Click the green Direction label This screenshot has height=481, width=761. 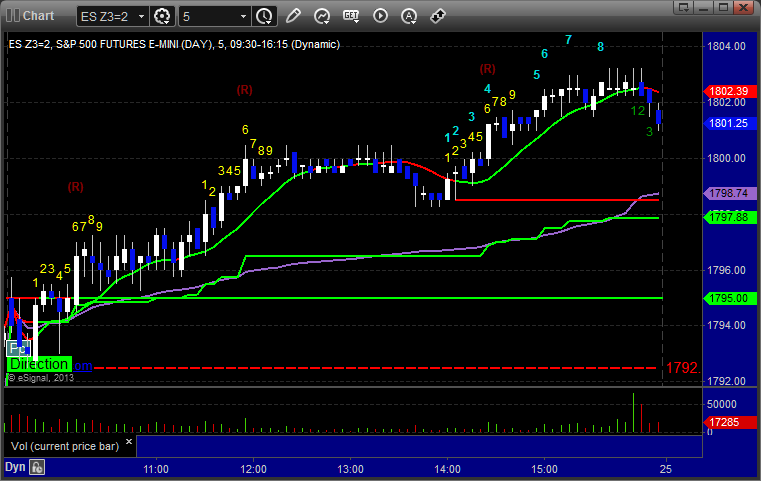[39, 364]
